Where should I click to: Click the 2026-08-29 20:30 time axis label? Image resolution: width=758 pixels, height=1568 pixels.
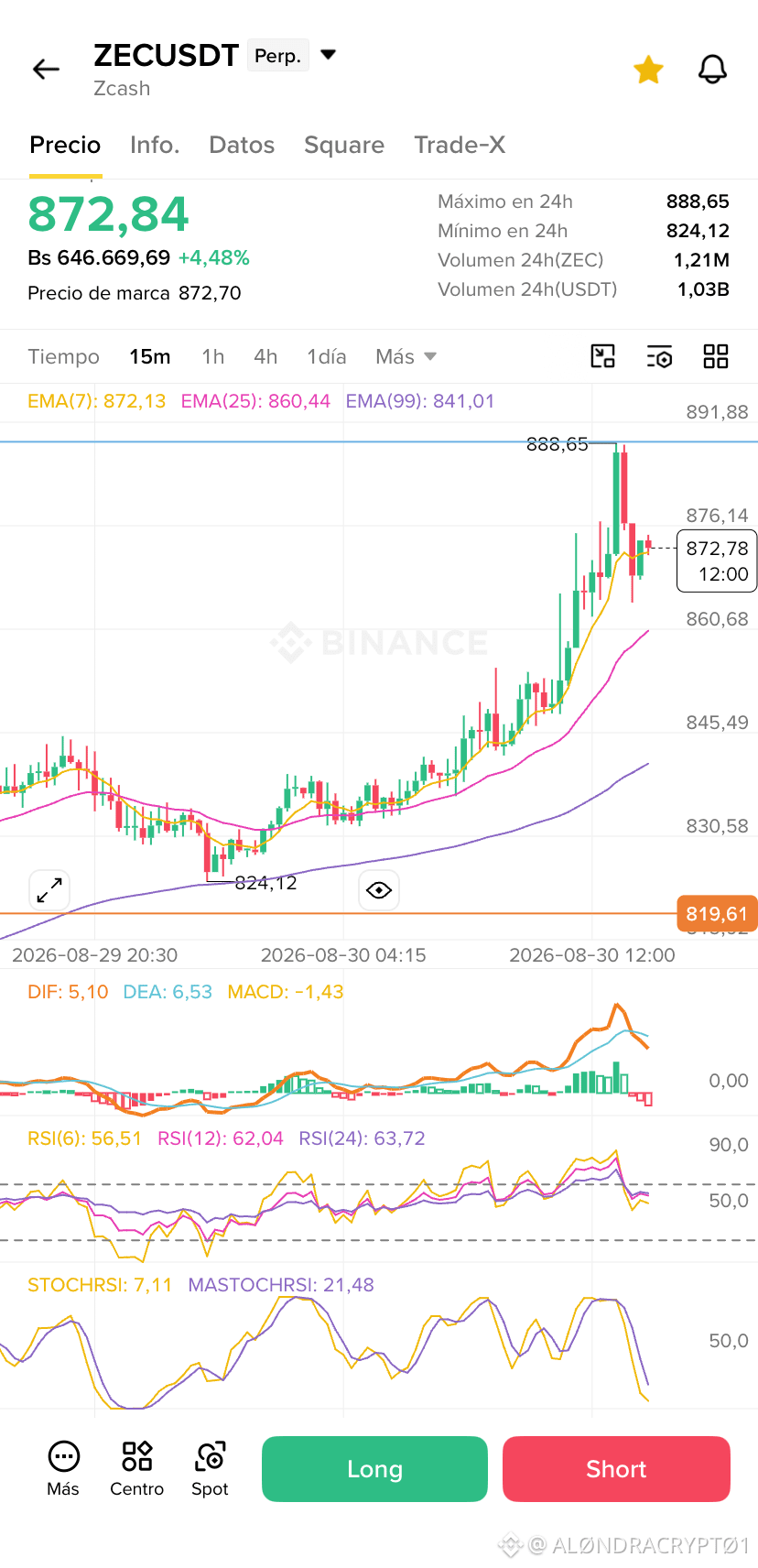(94, 955)
